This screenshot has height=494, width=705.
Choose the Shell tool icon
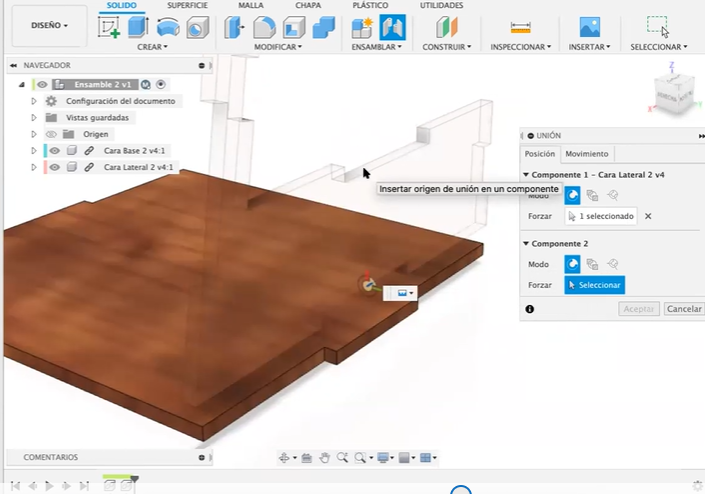[x=294, y=27]
